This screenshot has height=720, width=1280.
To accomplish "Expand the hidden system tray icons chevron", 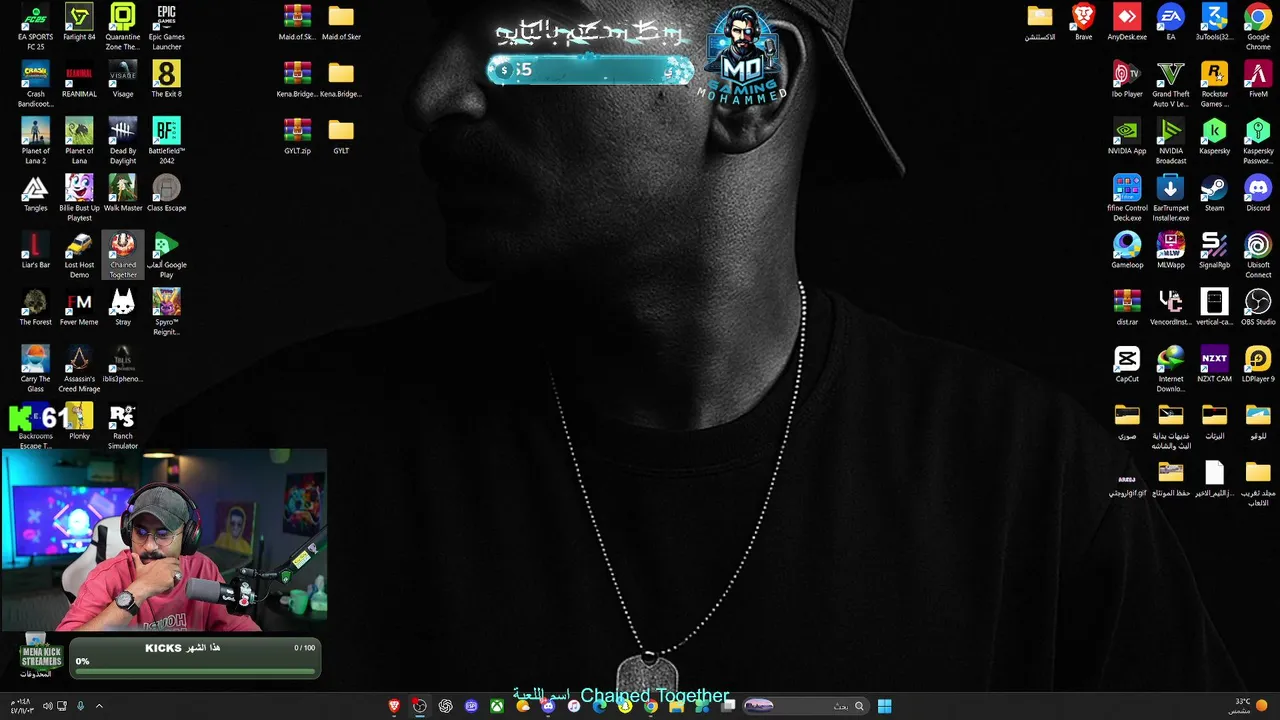I will point(99,706).
